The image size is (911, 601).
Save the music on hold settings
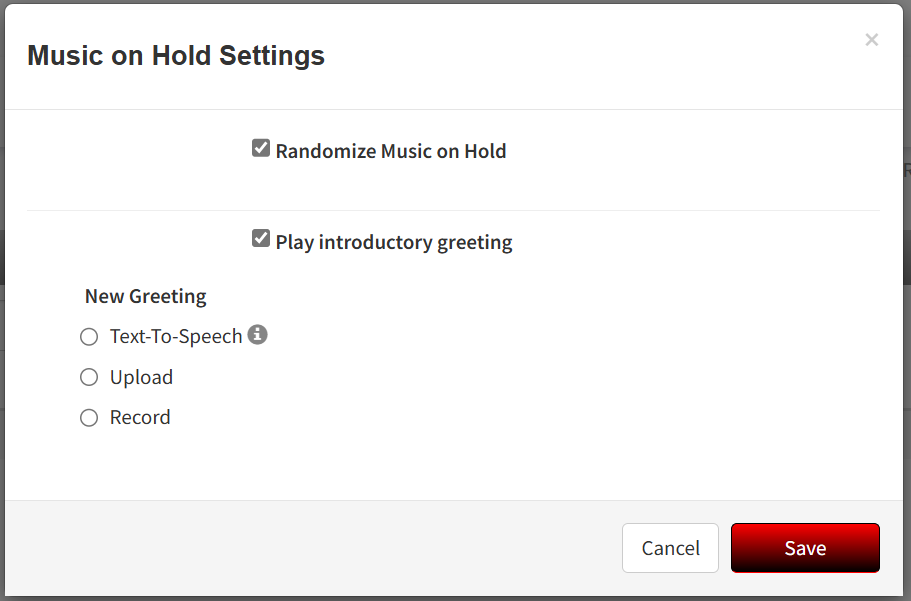point(805,548)
